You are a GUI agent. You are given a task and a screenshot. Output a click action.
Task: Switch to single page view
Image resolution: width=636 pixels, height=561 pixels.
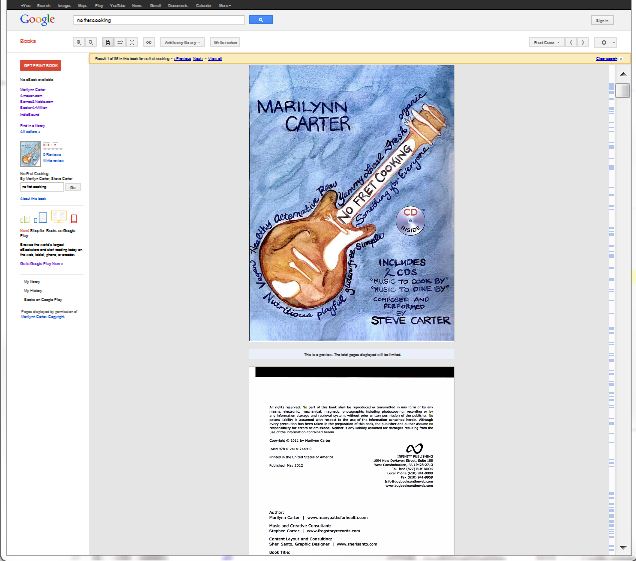[x=108, y=43]
